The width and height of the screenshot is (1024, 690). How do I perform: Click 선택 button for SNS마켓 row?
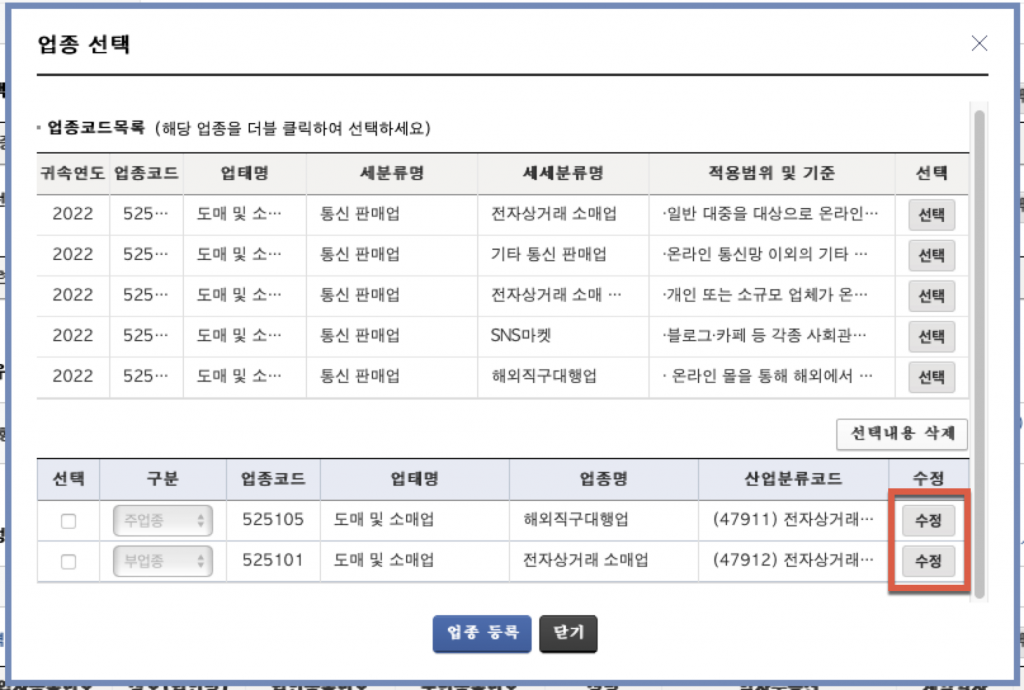pos(931,336)
